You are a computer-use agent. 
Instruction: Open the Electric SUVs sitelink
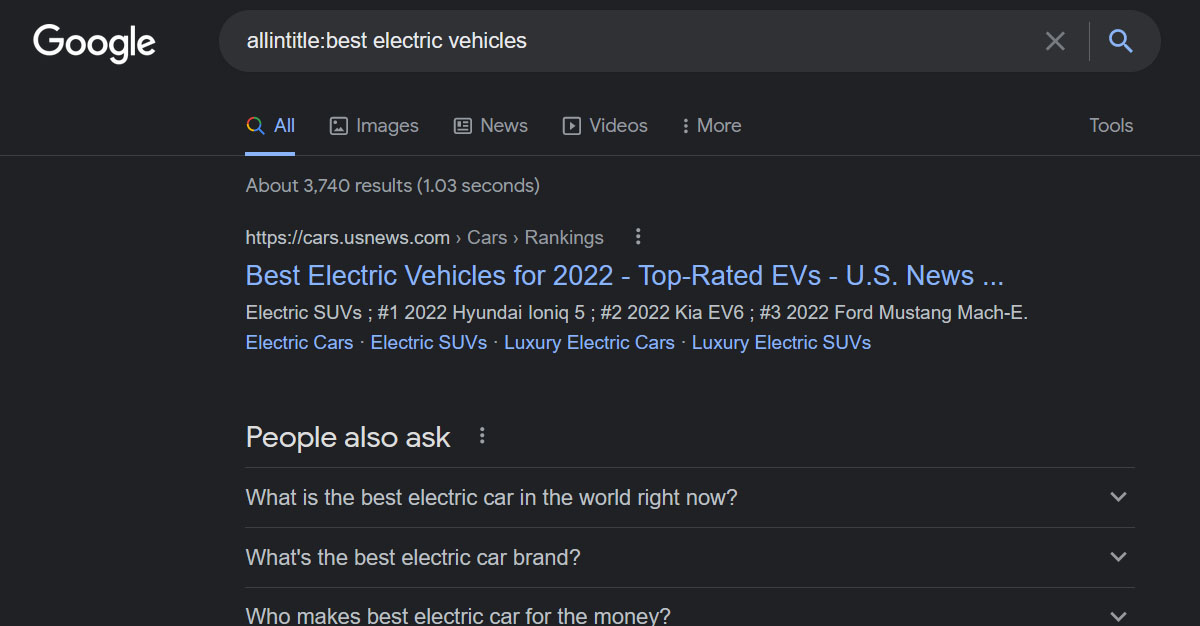point(429,343)
